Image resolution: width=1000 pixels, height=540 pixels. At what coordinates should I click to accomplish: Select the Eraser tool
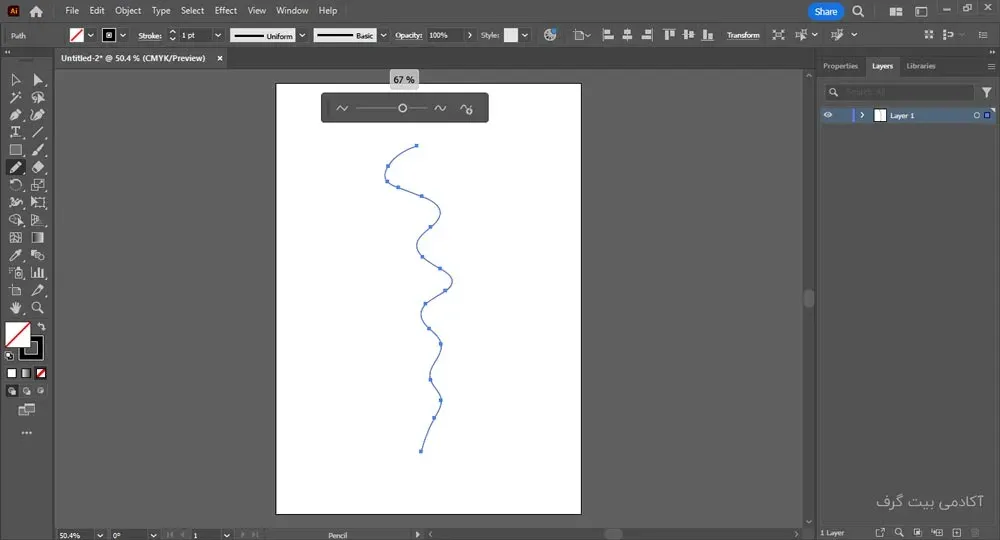point(38,167)
